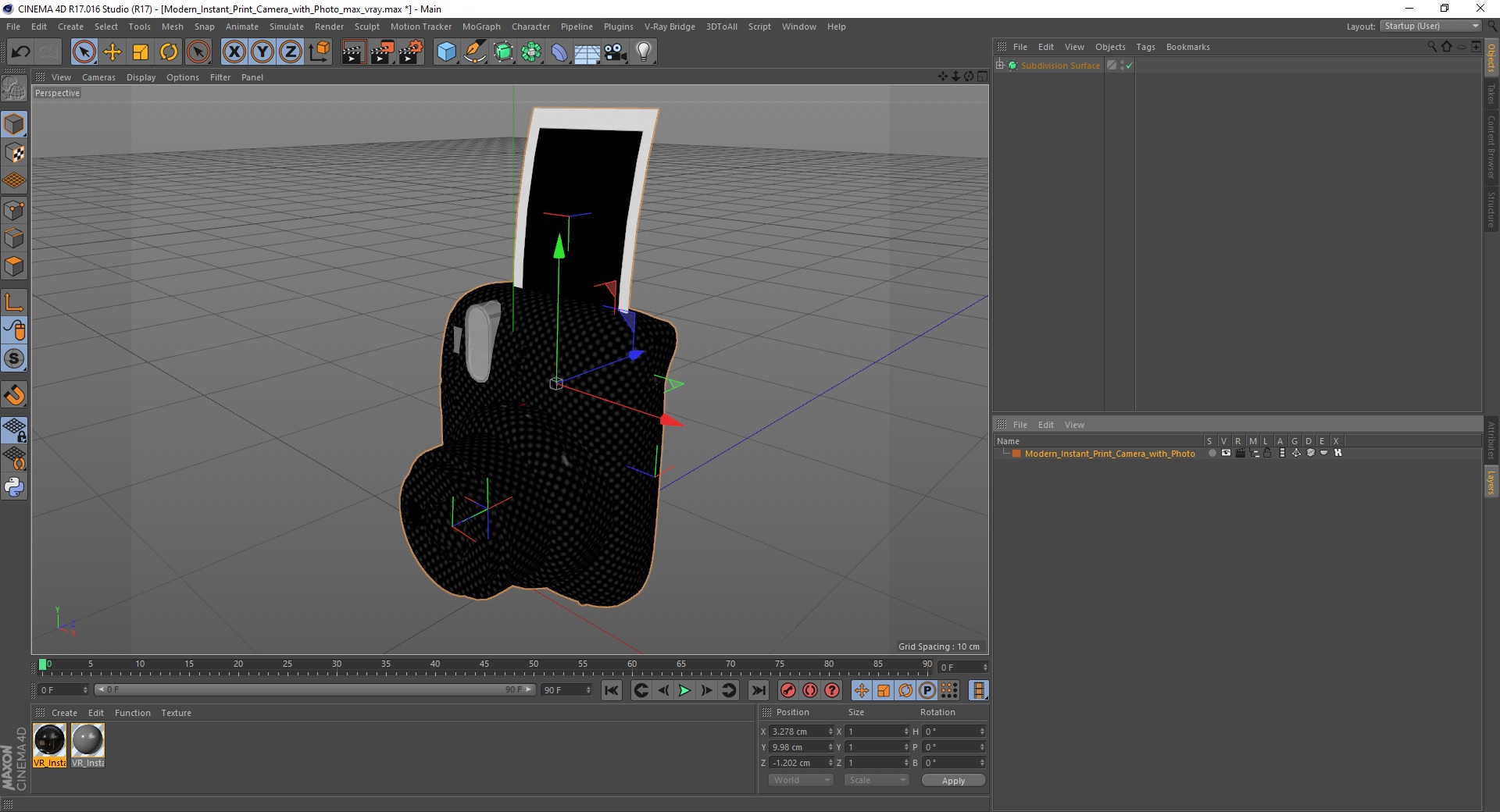Select the first VR_Insta material thumbnail
The image size is (1500, 812).
(50, 745)
